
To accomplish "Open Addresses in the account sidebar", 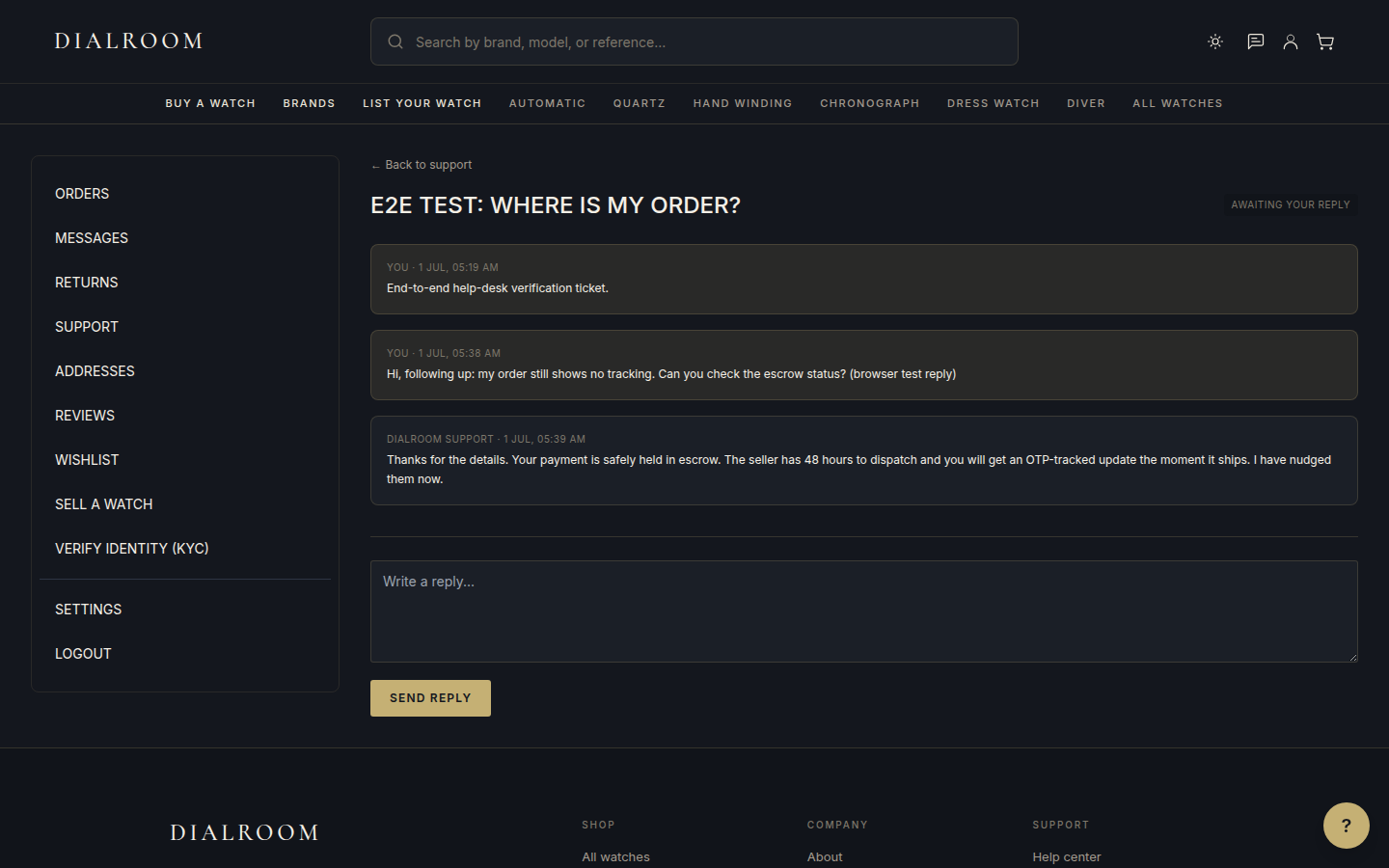I will click(x=185, y=371).
